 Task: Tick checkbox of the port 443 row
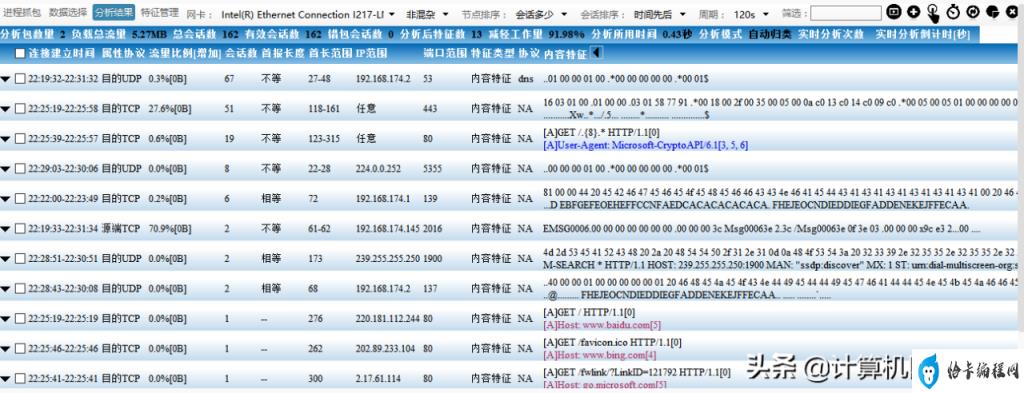tap(20, 108)
